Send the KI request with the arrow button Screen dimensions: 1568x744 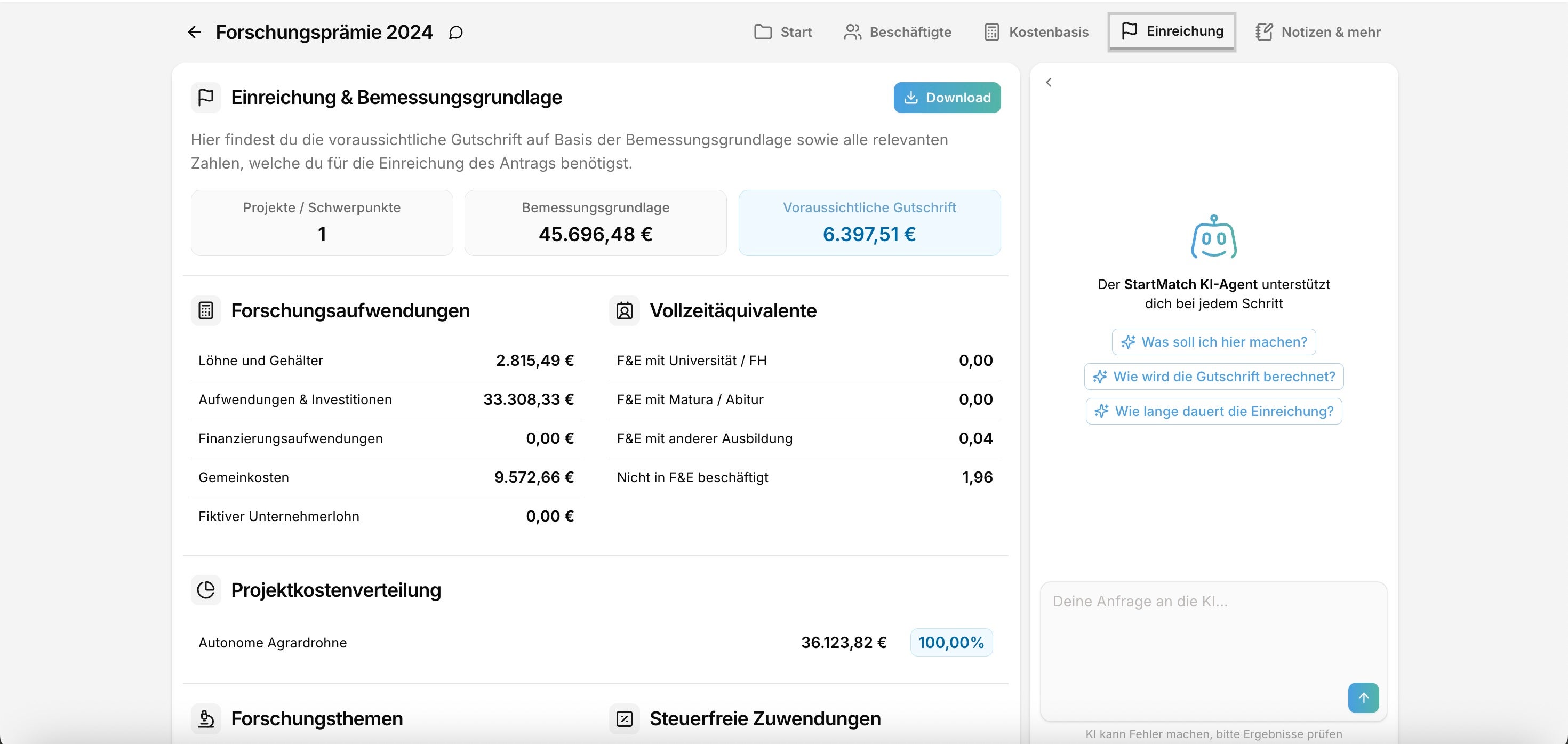(x=1364, y=698)
